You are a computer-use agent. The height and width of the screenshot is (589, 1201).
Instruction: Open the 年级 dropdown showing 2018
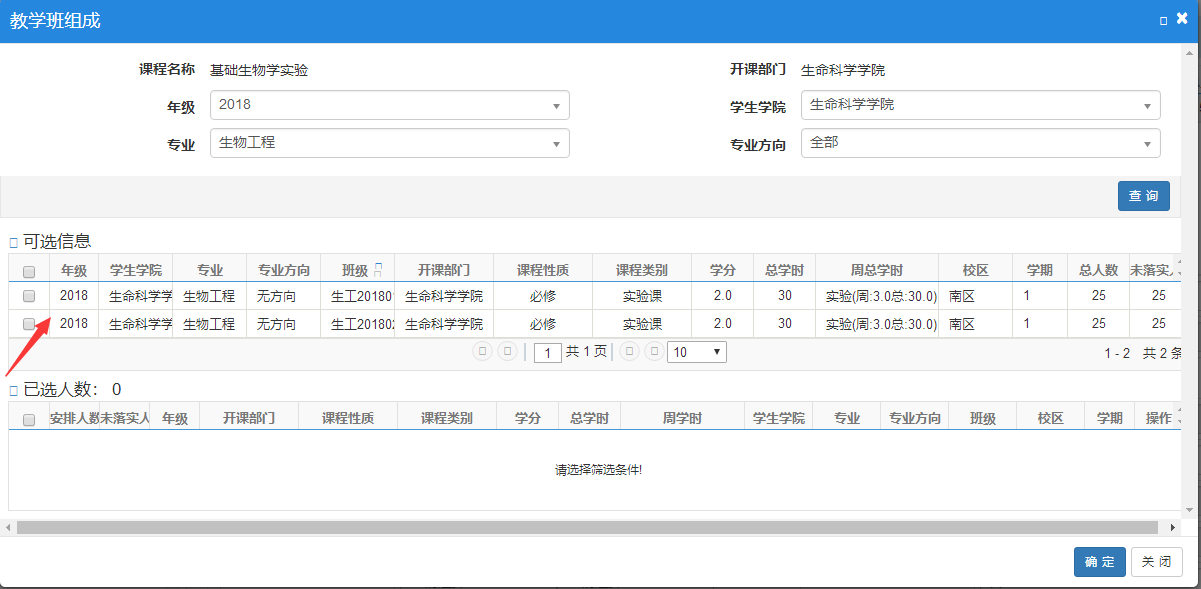[389, 105]
